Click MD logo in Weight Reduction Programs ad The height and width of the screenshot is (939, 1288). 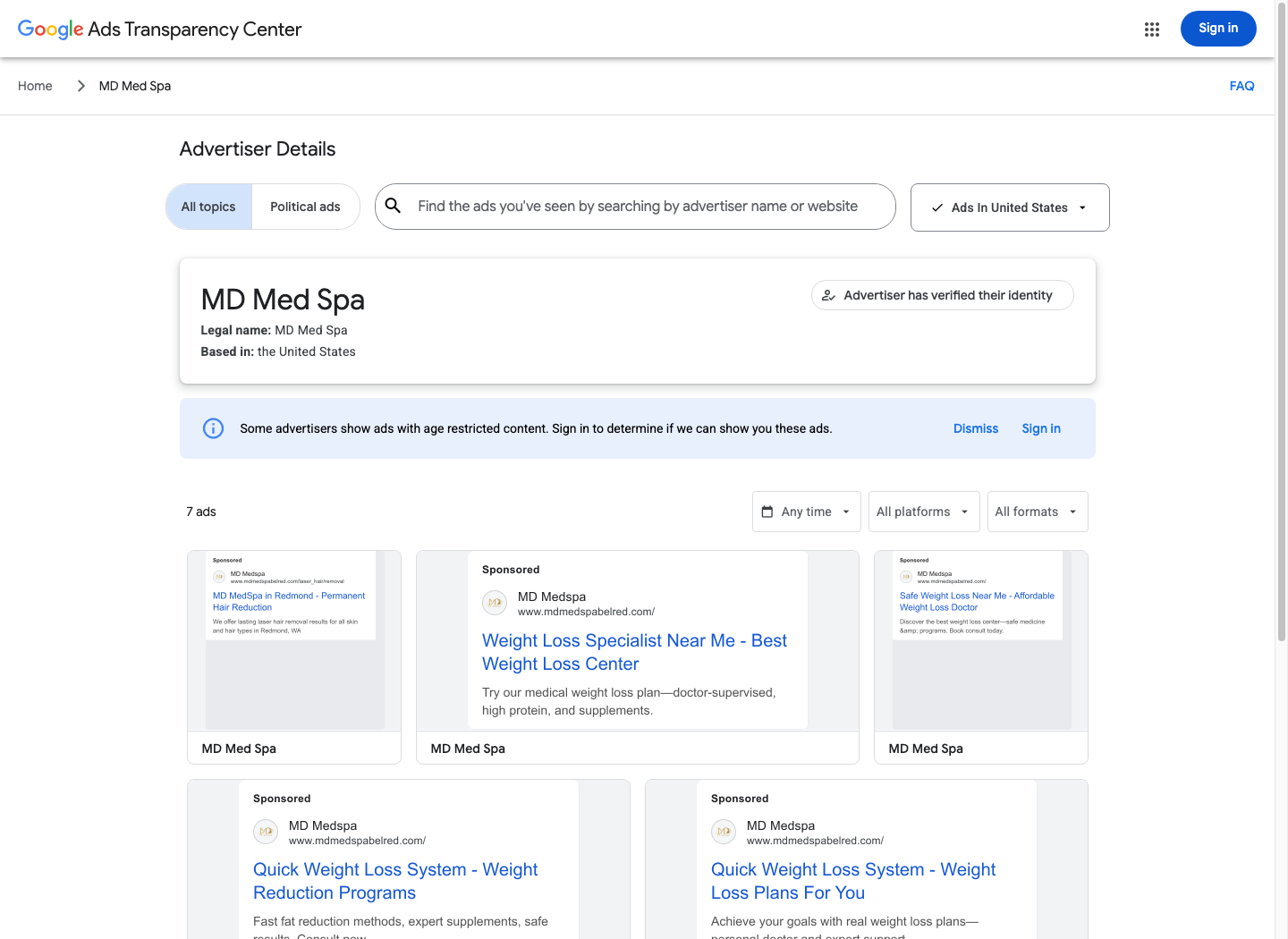click(266, 832)
